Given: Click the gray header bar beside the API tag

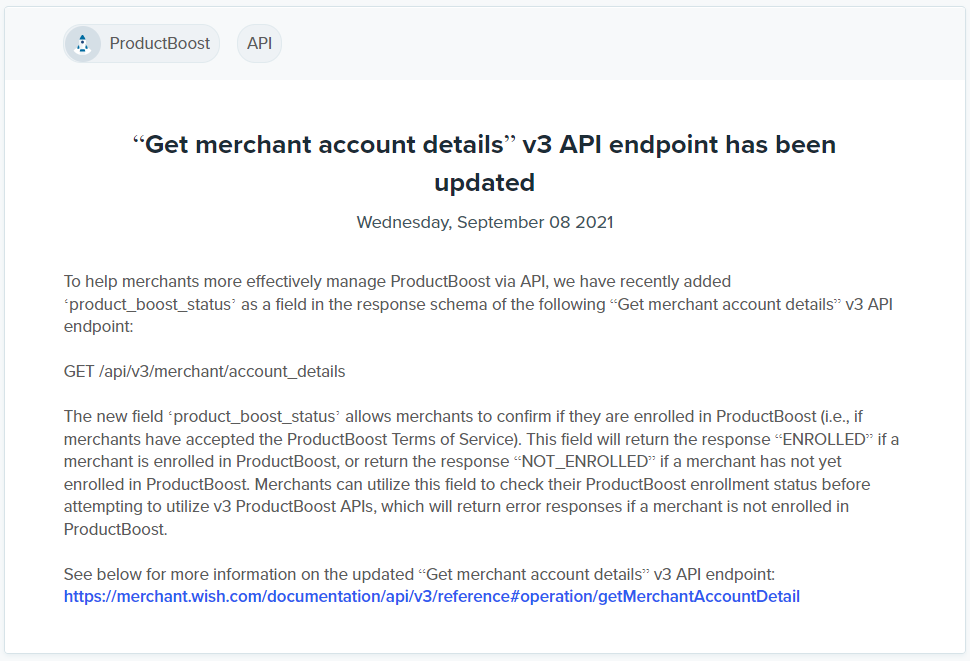Looking at the screenshot, I should click(619, 43).
